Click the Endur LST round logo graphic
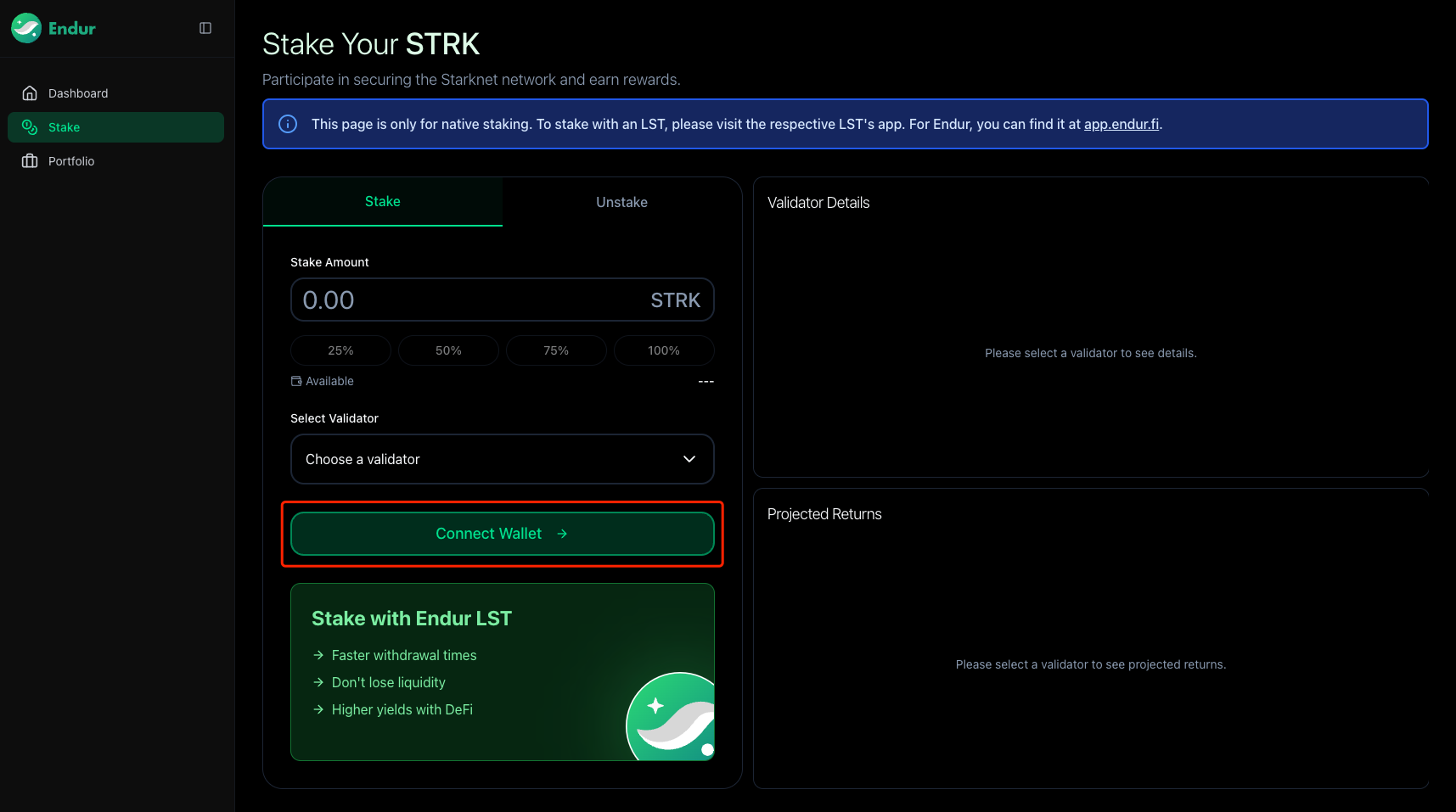The width and height of the screenshot is (1456, 812). [671, 716]
